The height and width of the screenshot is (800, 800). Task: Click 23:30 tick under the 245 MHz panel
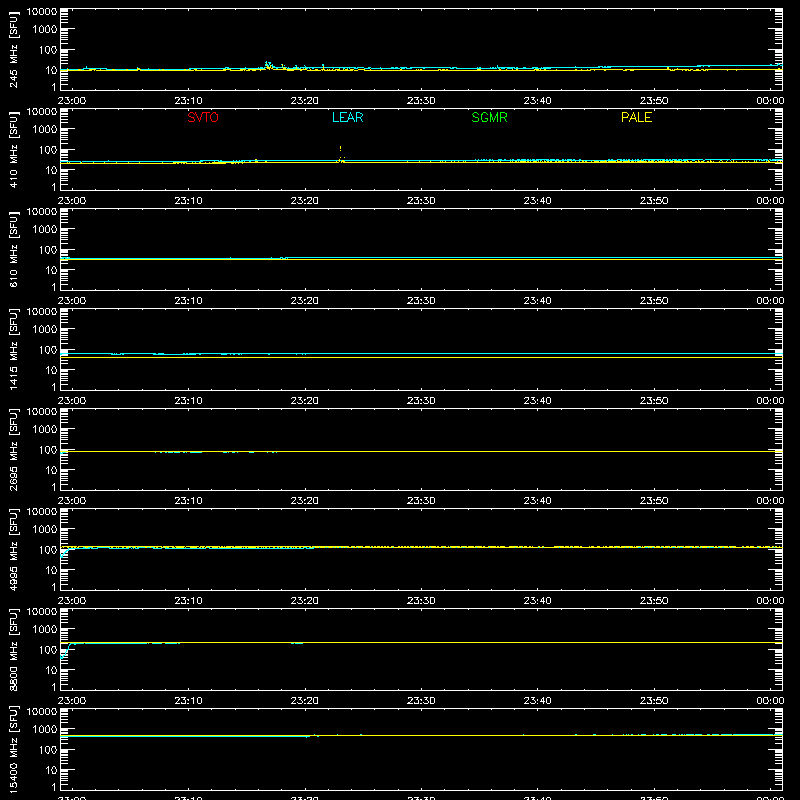[421, 101]
